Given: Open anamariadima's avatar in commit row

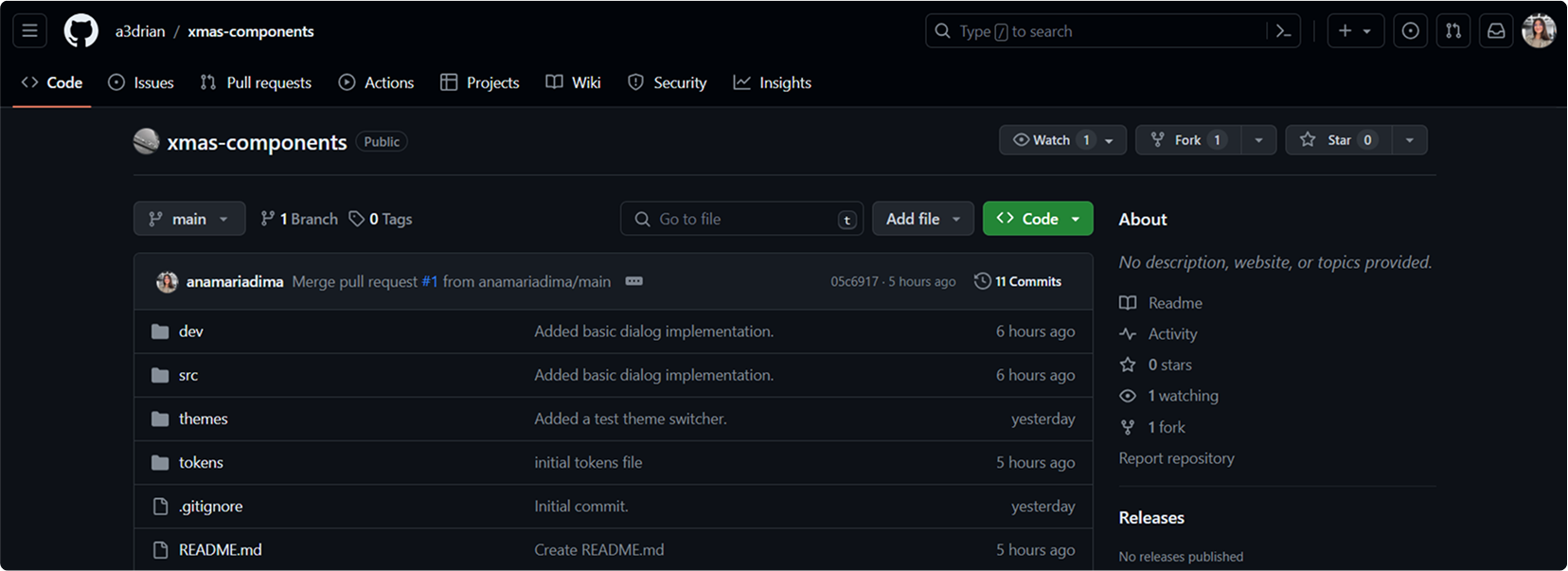Looking at the screenshot, I should (x=167, y=282).
